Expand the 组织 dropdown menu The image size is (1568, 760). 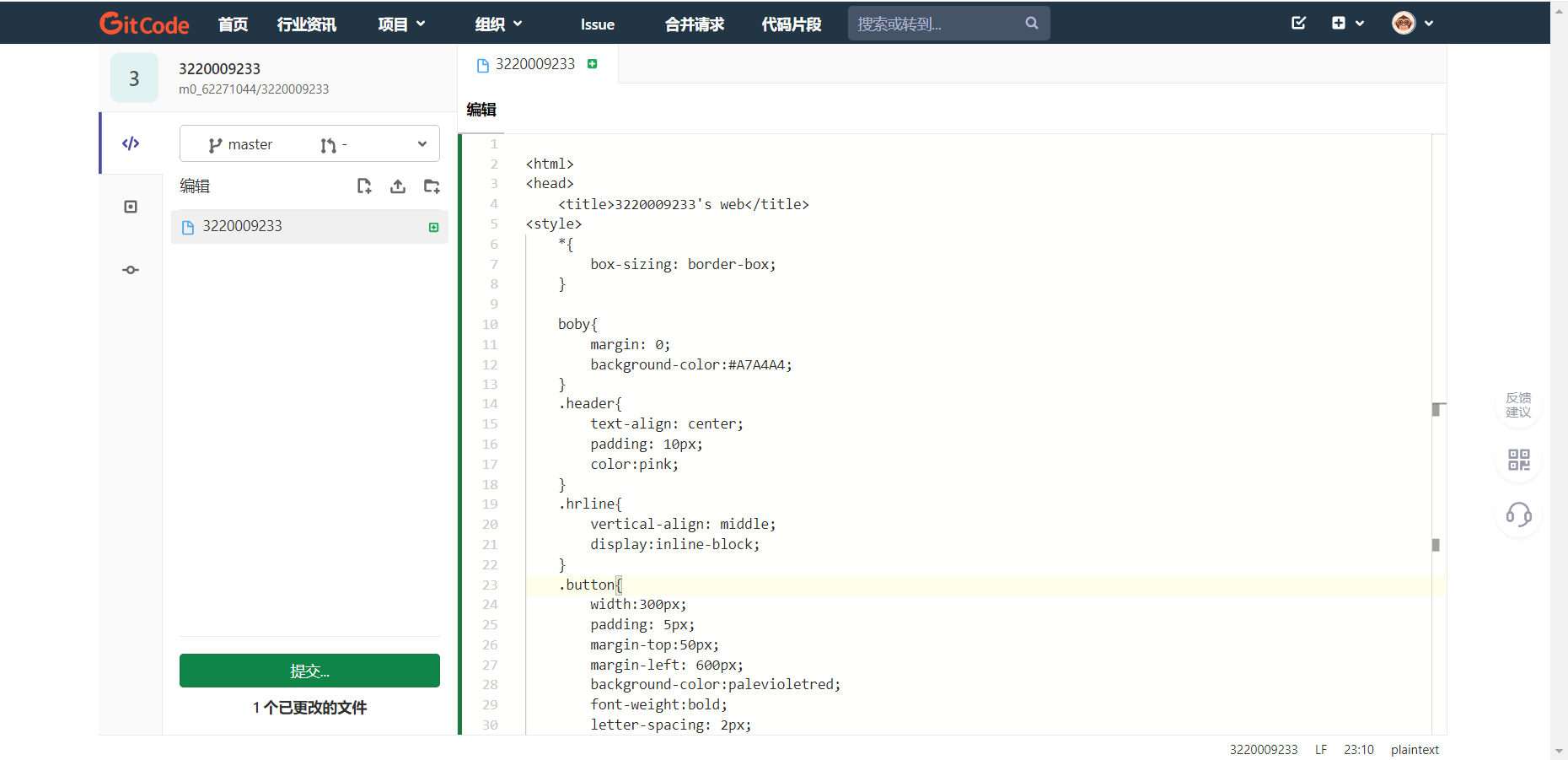[x=498, y=24]
